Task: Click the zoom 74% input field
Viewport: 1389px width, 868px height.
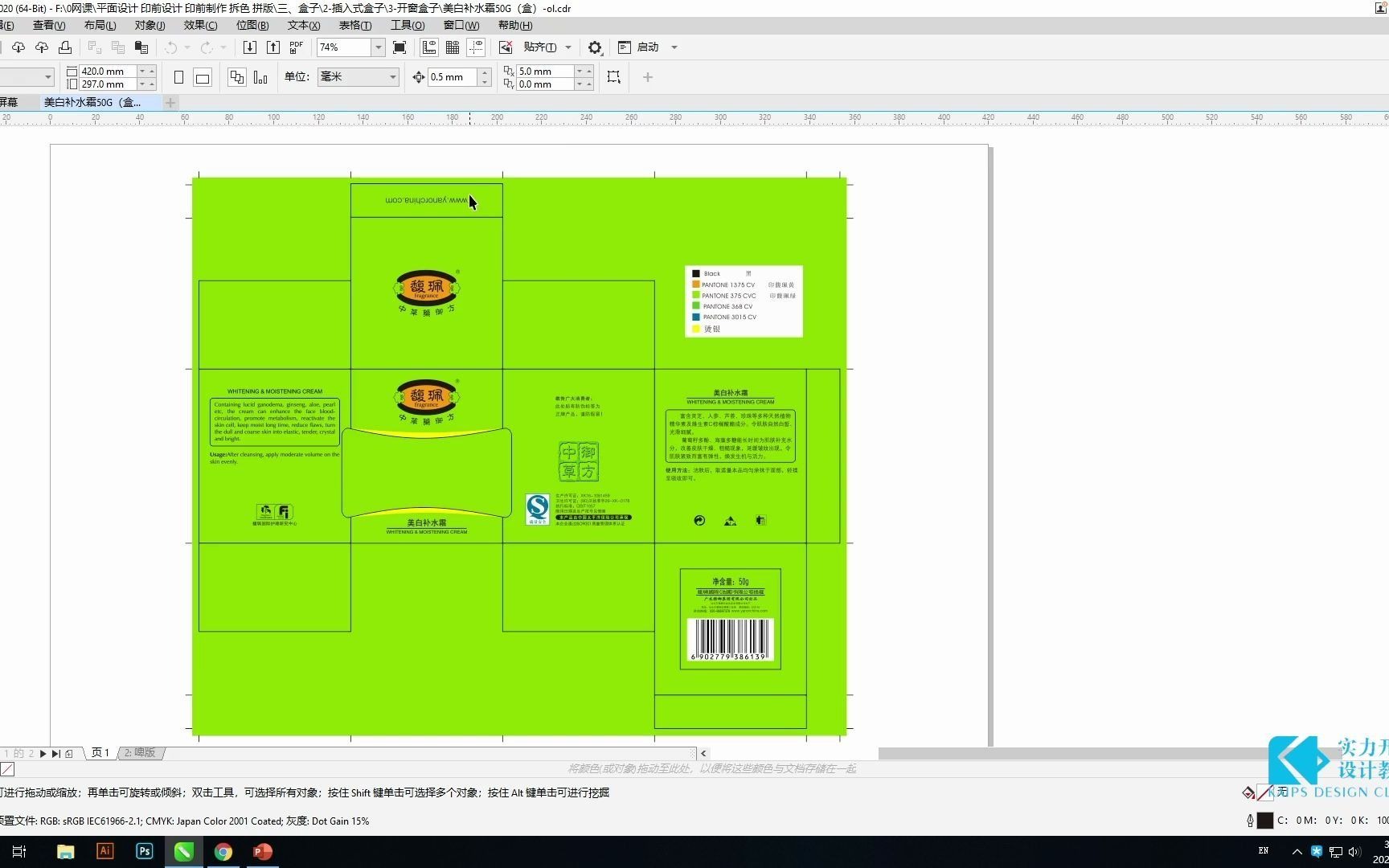Action: click(x=344, y=47)
